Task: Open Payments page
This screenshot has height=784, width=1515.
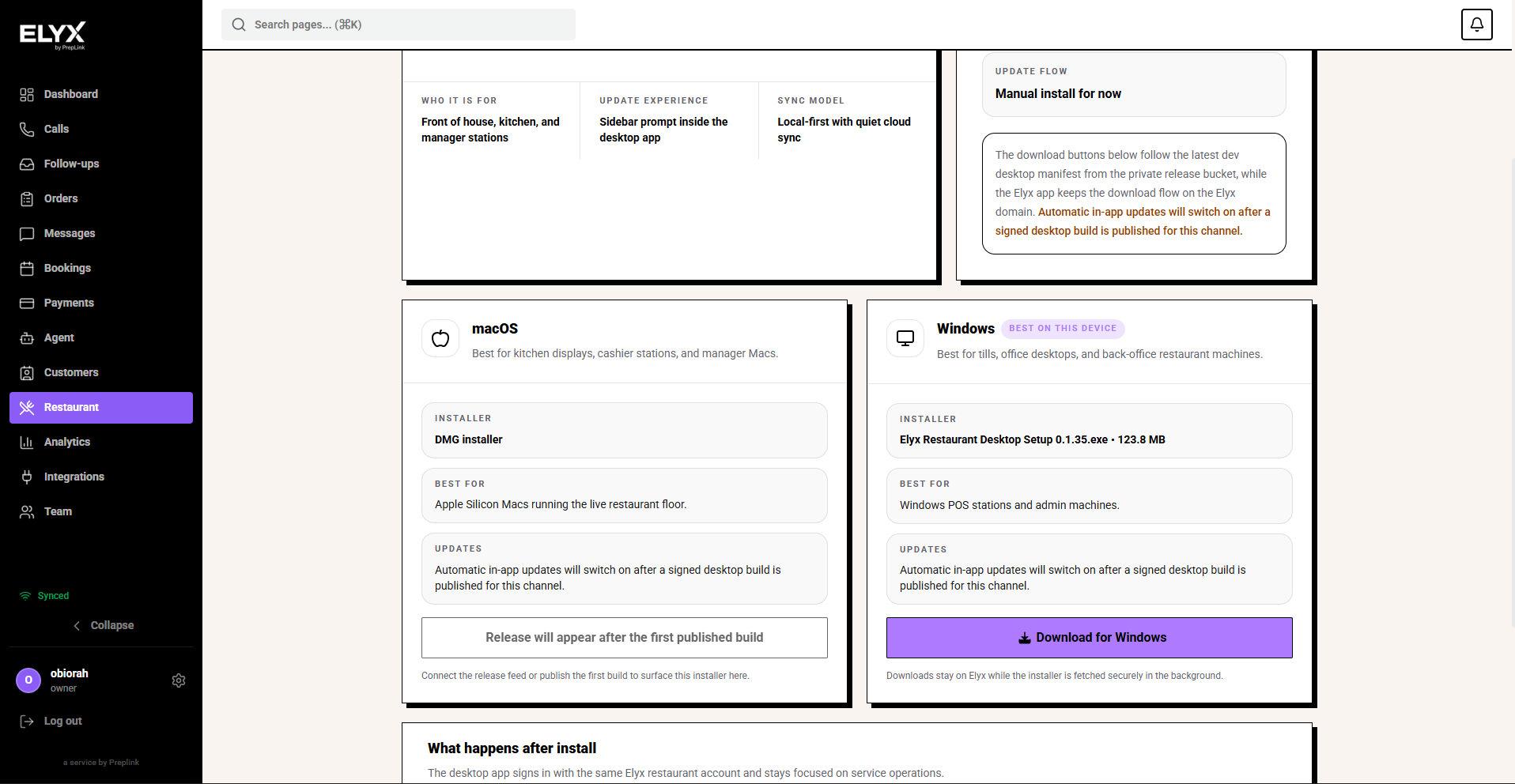Action: tap(101, 303)
